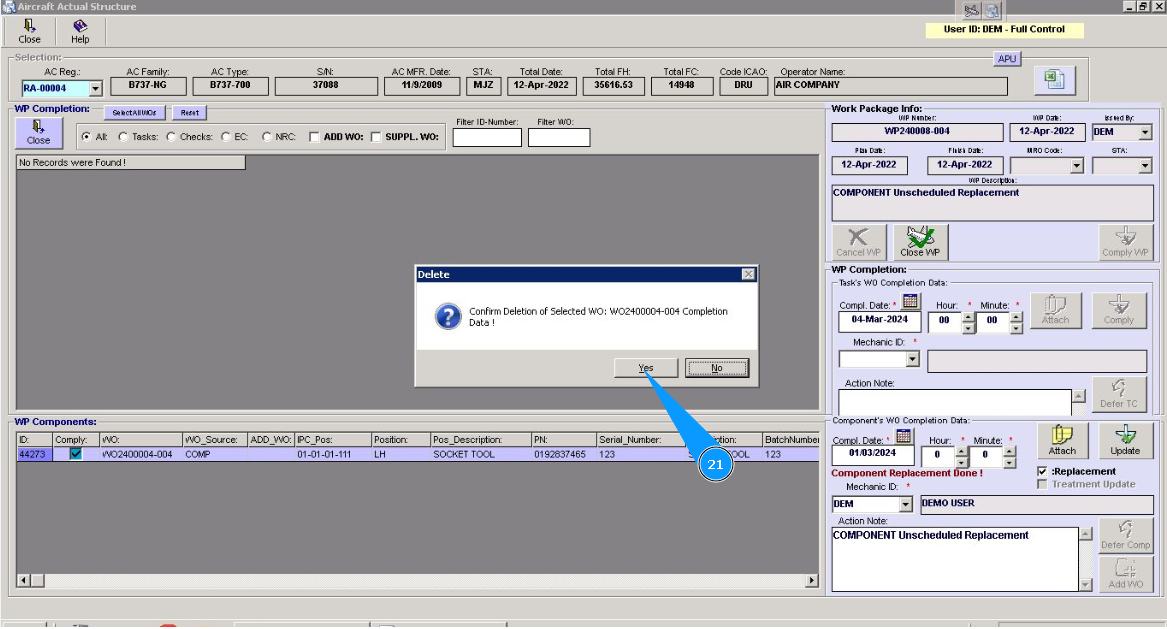The image size is (1167, 629).
Task: Increase component Hour spinner value
Action: click(x=962, y=450)
